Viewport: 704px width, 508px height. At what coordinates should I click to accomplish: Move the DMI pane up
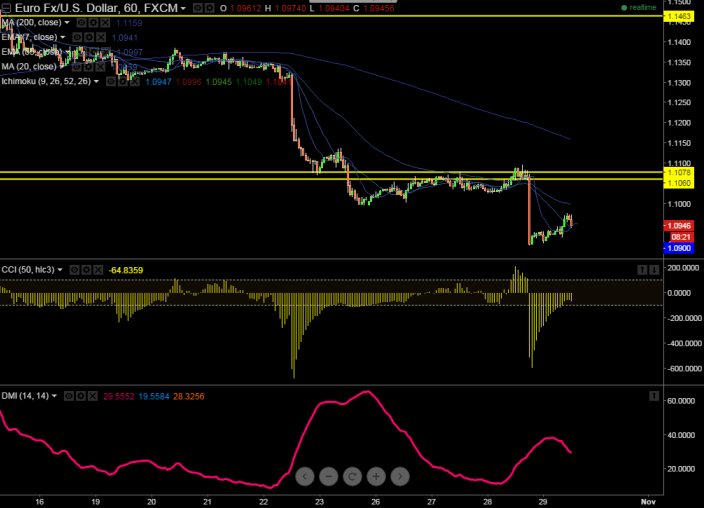[x=654, y=396]
